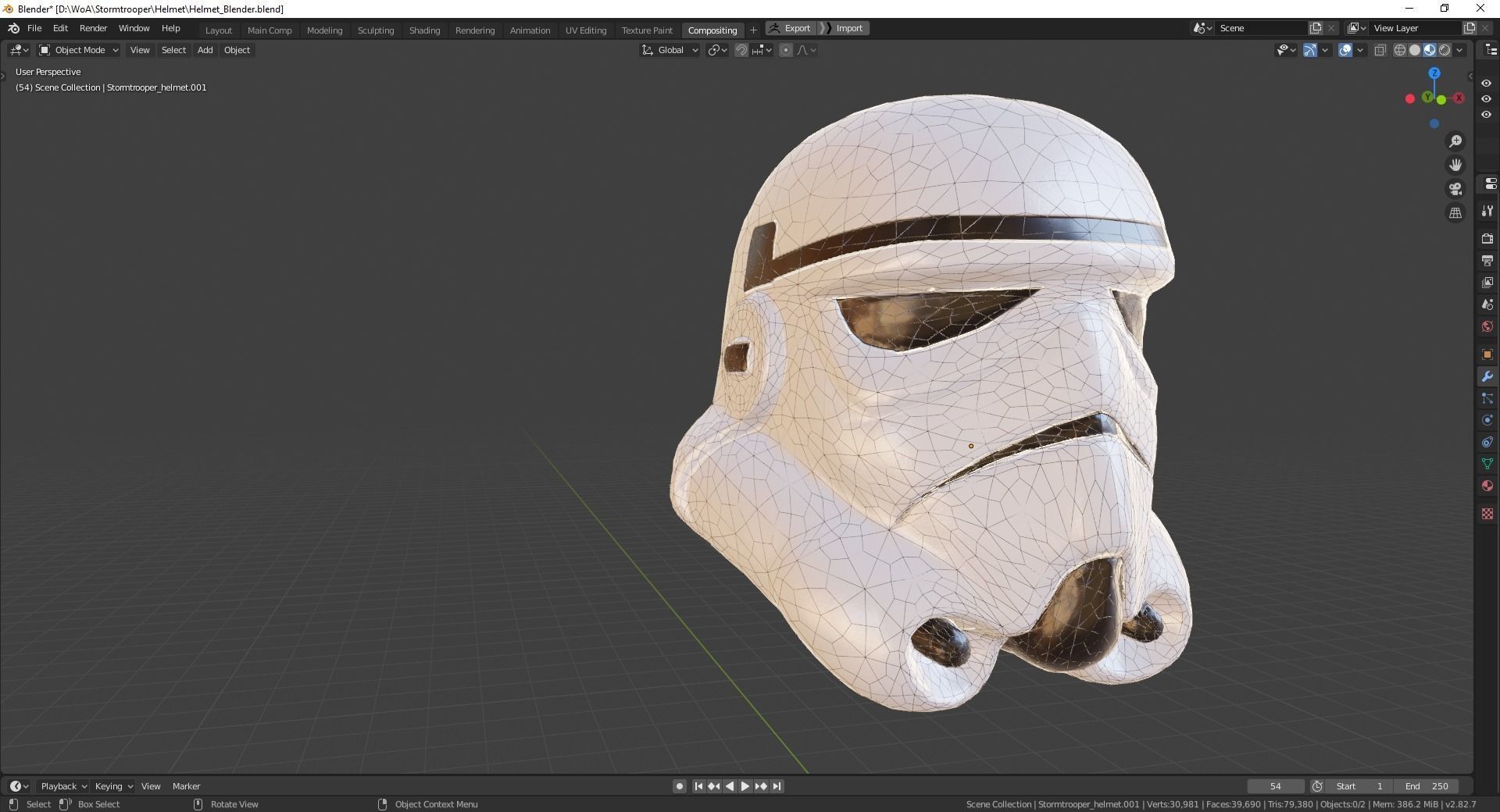Select material preview viewport shading
The width and height of the screenshot is (1500, 812).
pos(1430,50)
